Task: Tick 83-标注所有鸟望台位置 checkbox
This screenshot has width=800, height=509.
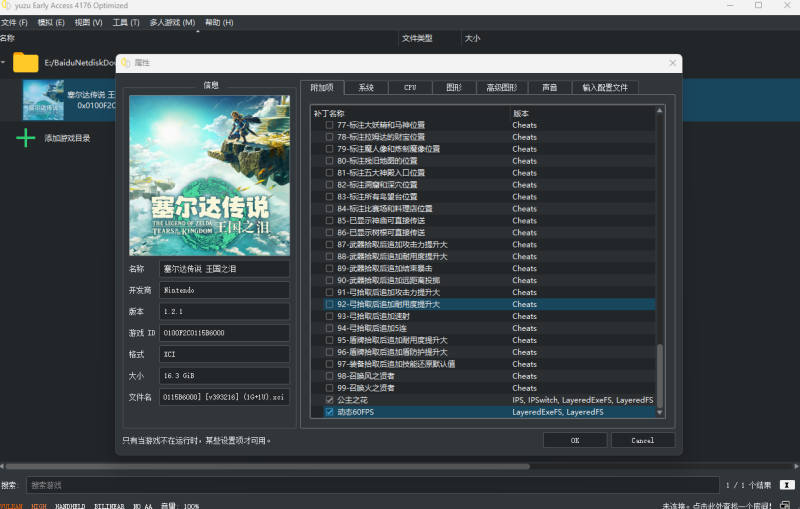Action: click(x=329, y=196)
